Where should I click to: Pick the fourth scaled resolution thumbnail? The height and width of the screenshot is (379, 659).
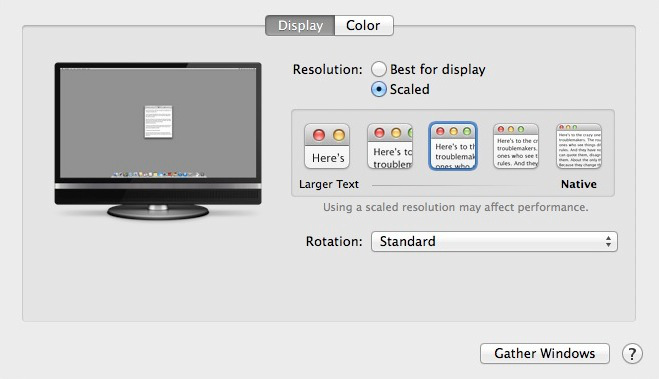tap(516, 146)
